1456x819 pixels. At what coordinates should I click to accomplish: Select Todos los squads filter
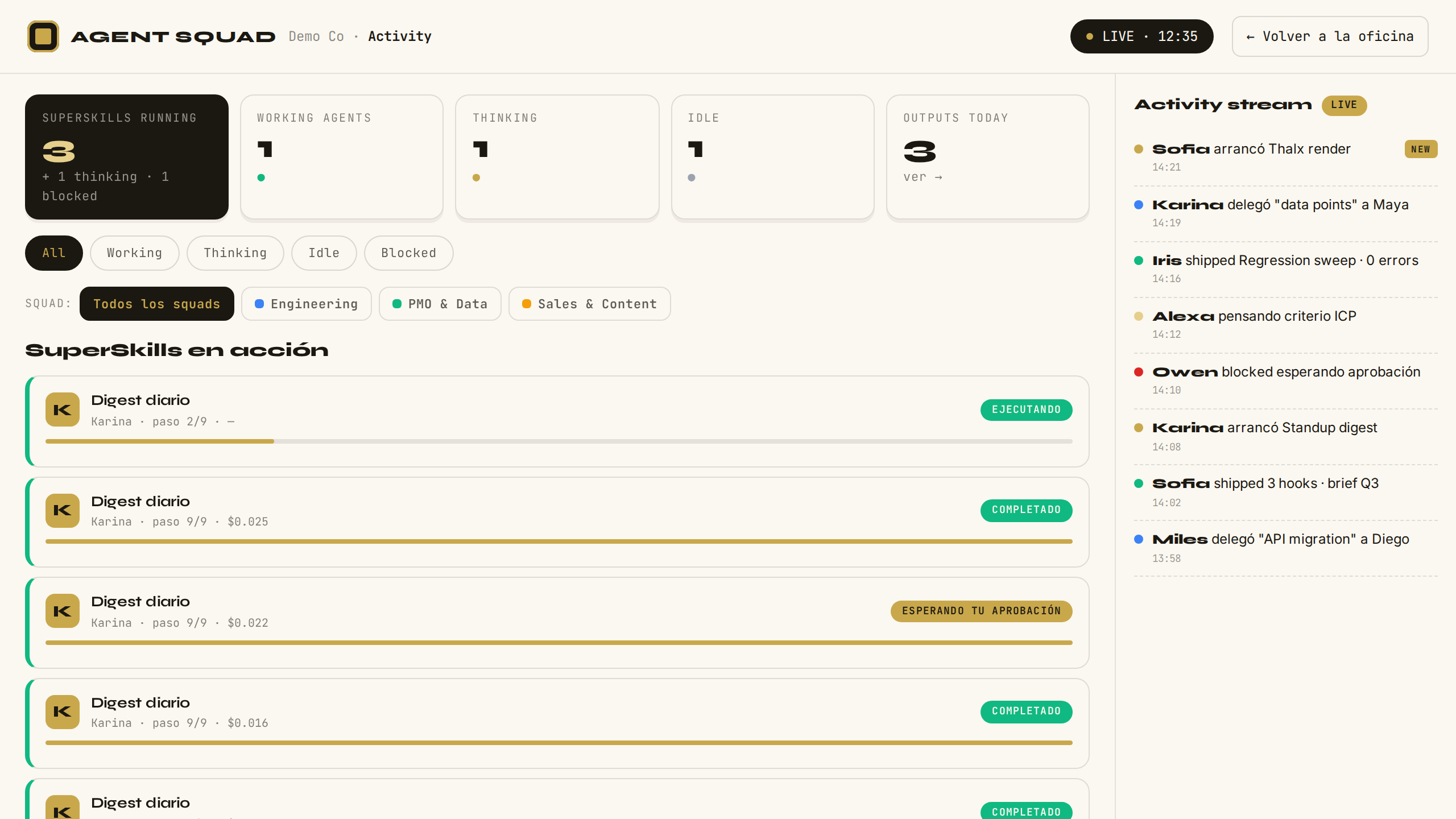point(157,304)
